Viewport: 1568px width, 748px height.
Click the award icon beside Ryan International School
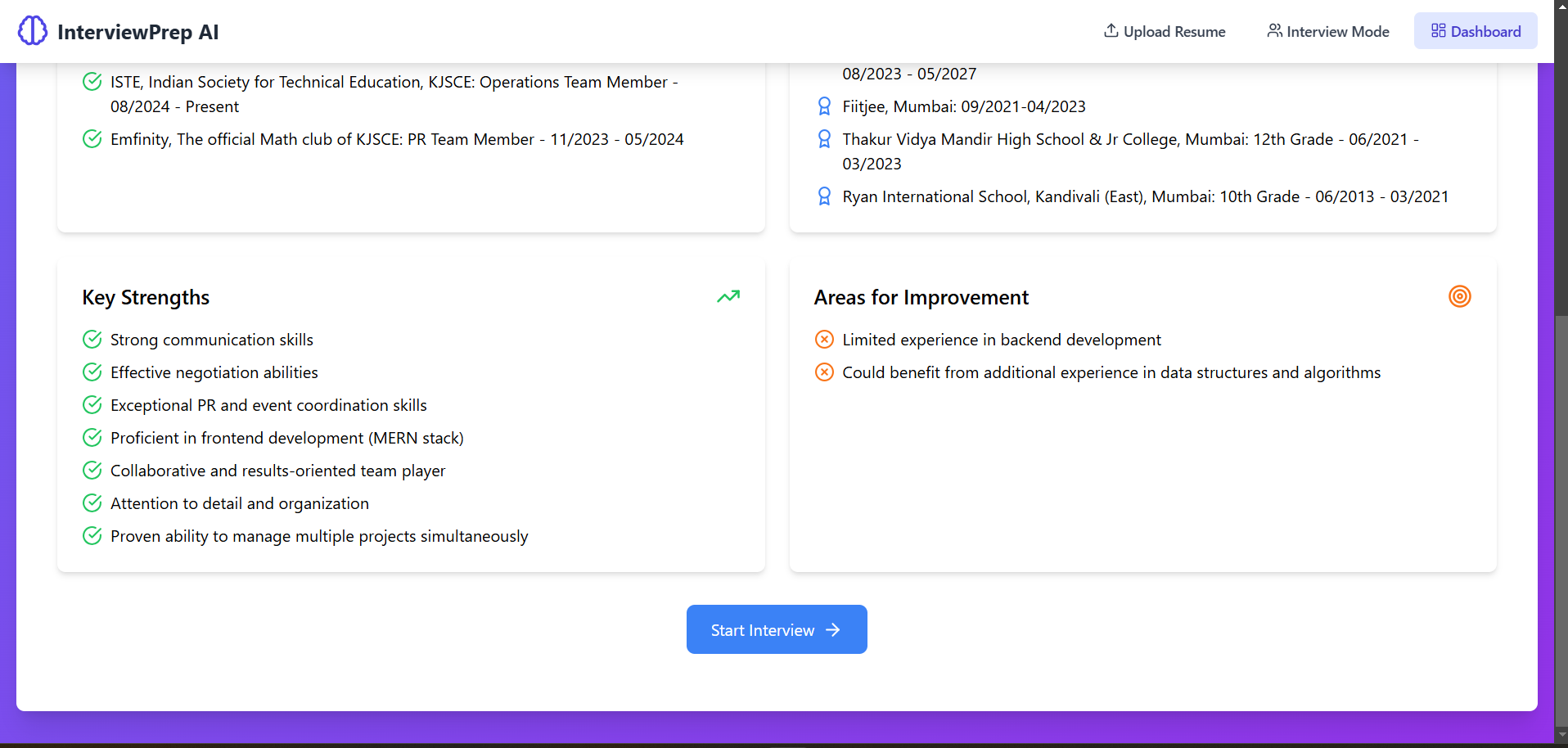(x=824, y=196)
